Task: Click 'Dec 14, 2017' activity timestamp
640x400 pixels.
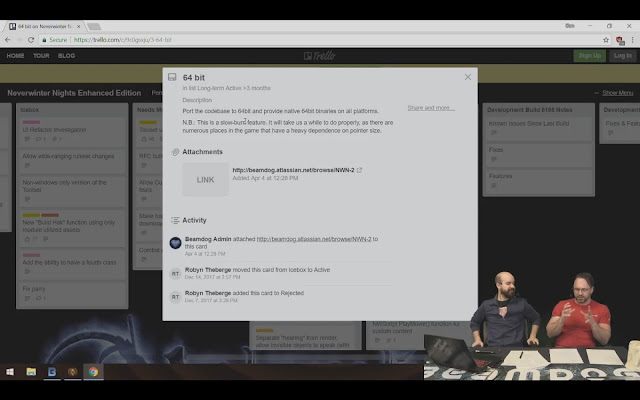Action: tap(212, 277)
